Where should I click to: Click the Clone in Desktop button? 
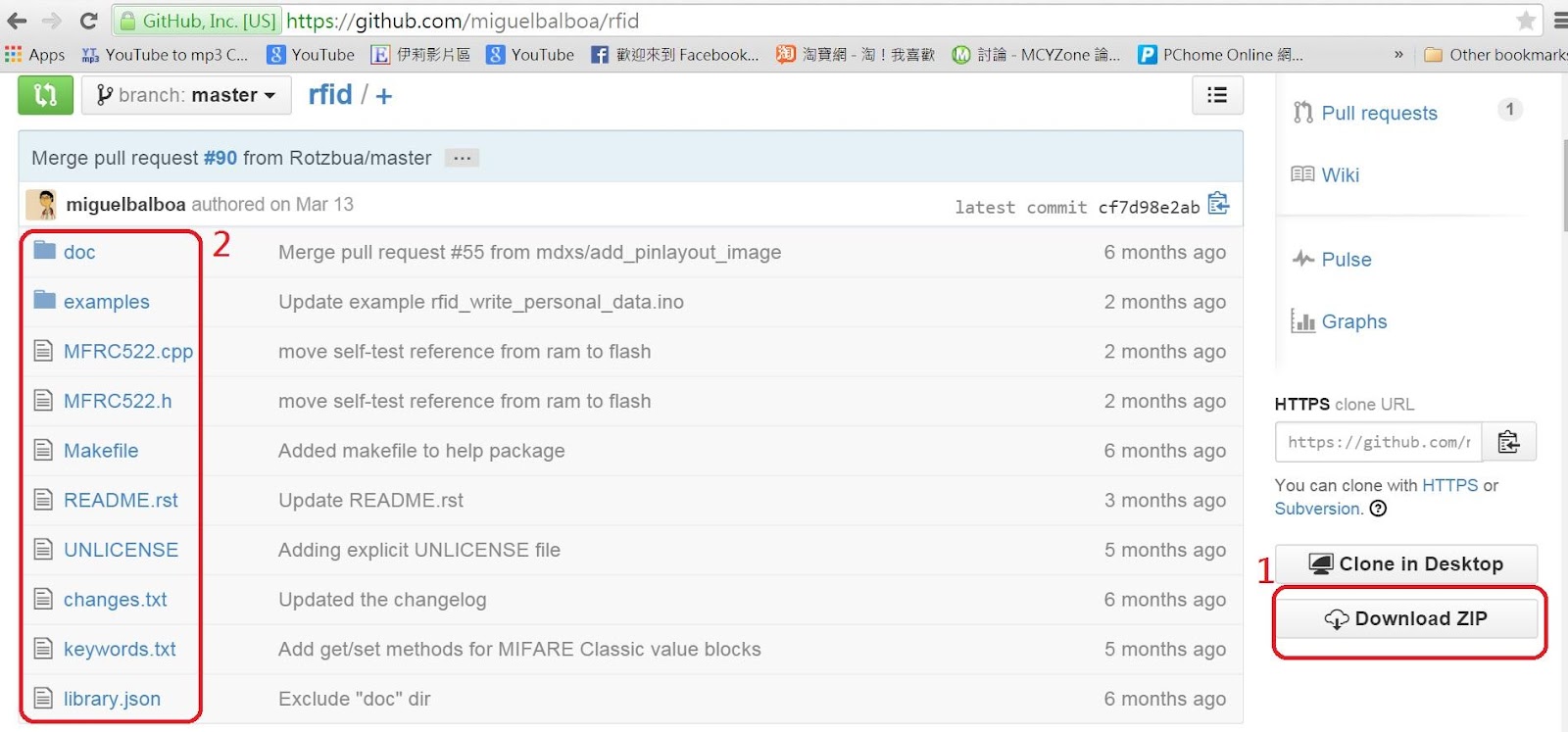pos(1406,563)
